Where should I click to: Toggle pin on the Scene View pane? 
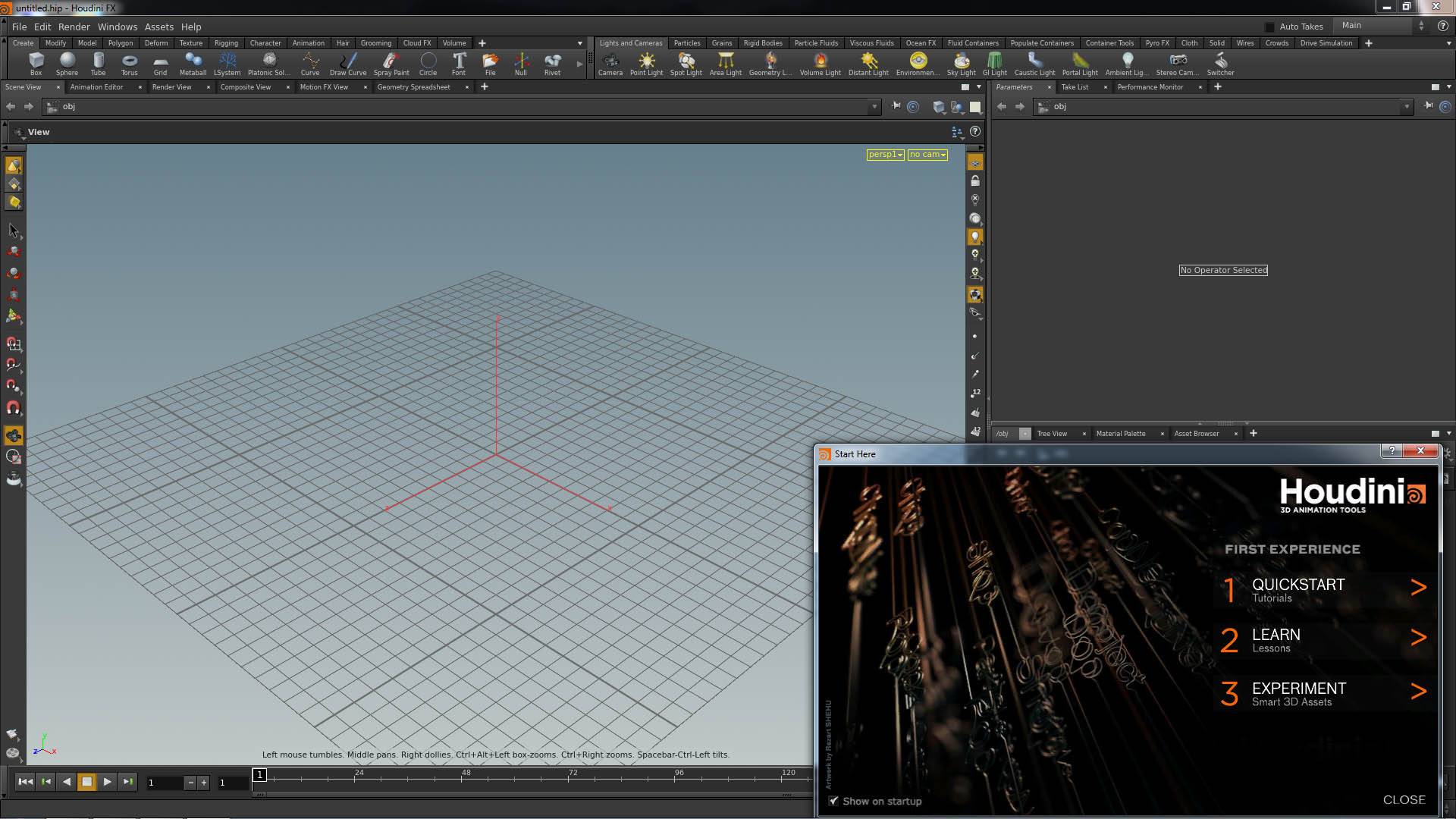click(x=896, y=106)
